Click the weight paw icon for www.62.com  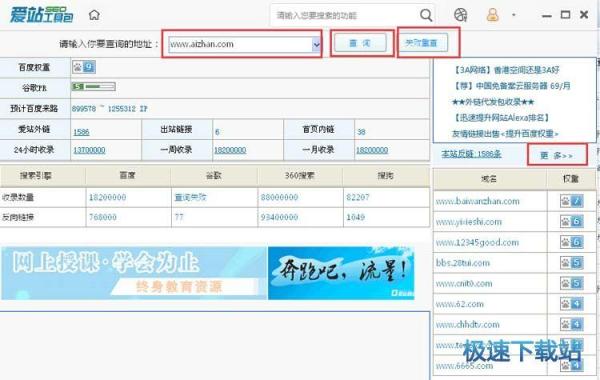tap(571, 304)
